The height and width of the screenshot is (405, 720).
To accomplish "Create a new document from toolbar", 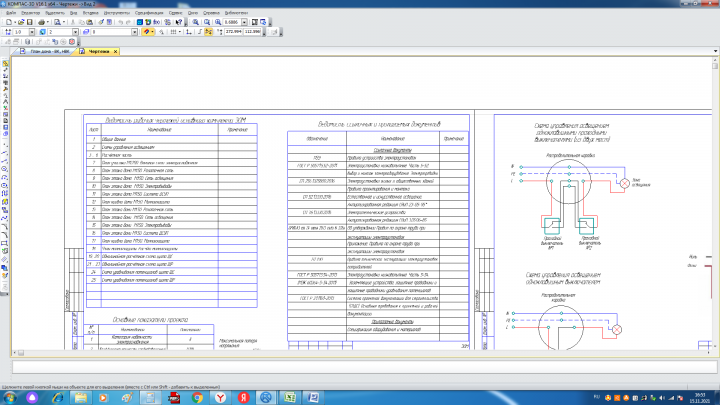I will tap(9, 22).
